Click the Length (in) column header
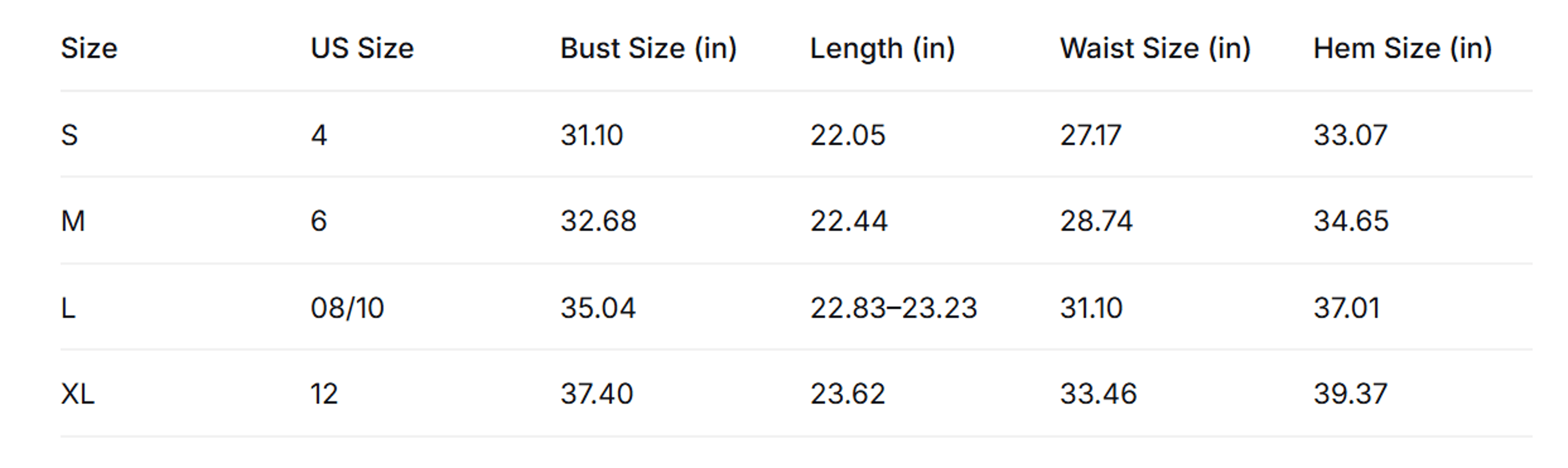The width and height of the screenshot is (1568, 468). [x=882, y=49]
